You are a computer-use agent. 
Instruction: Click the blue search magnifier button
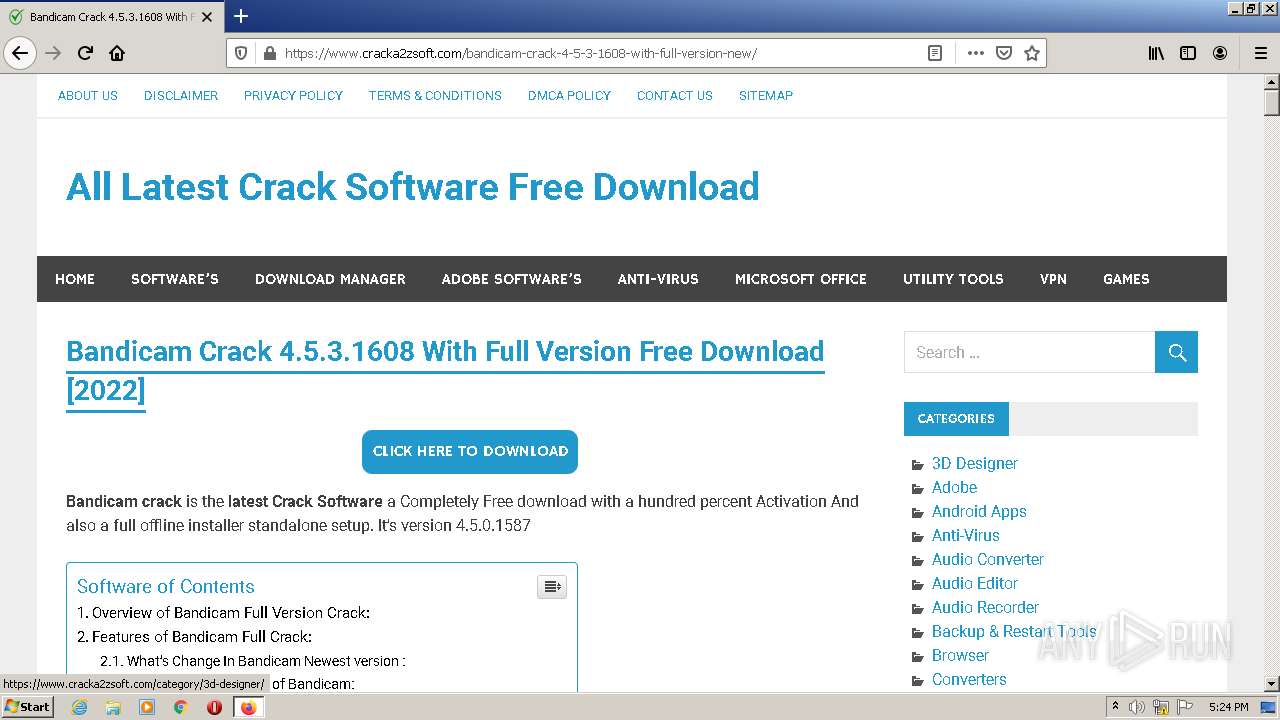(1176, 352)
